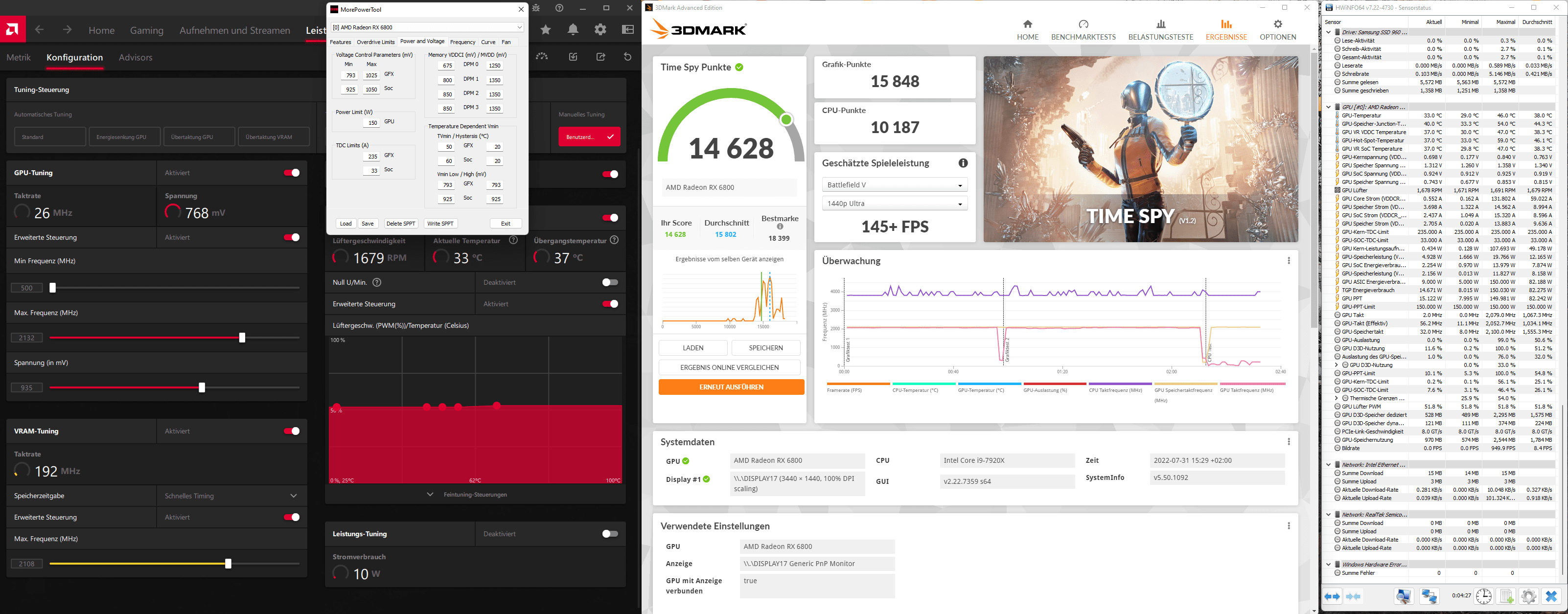
Task: Open HWiNFO sensor settings gear
Action: coord(1528,596)
